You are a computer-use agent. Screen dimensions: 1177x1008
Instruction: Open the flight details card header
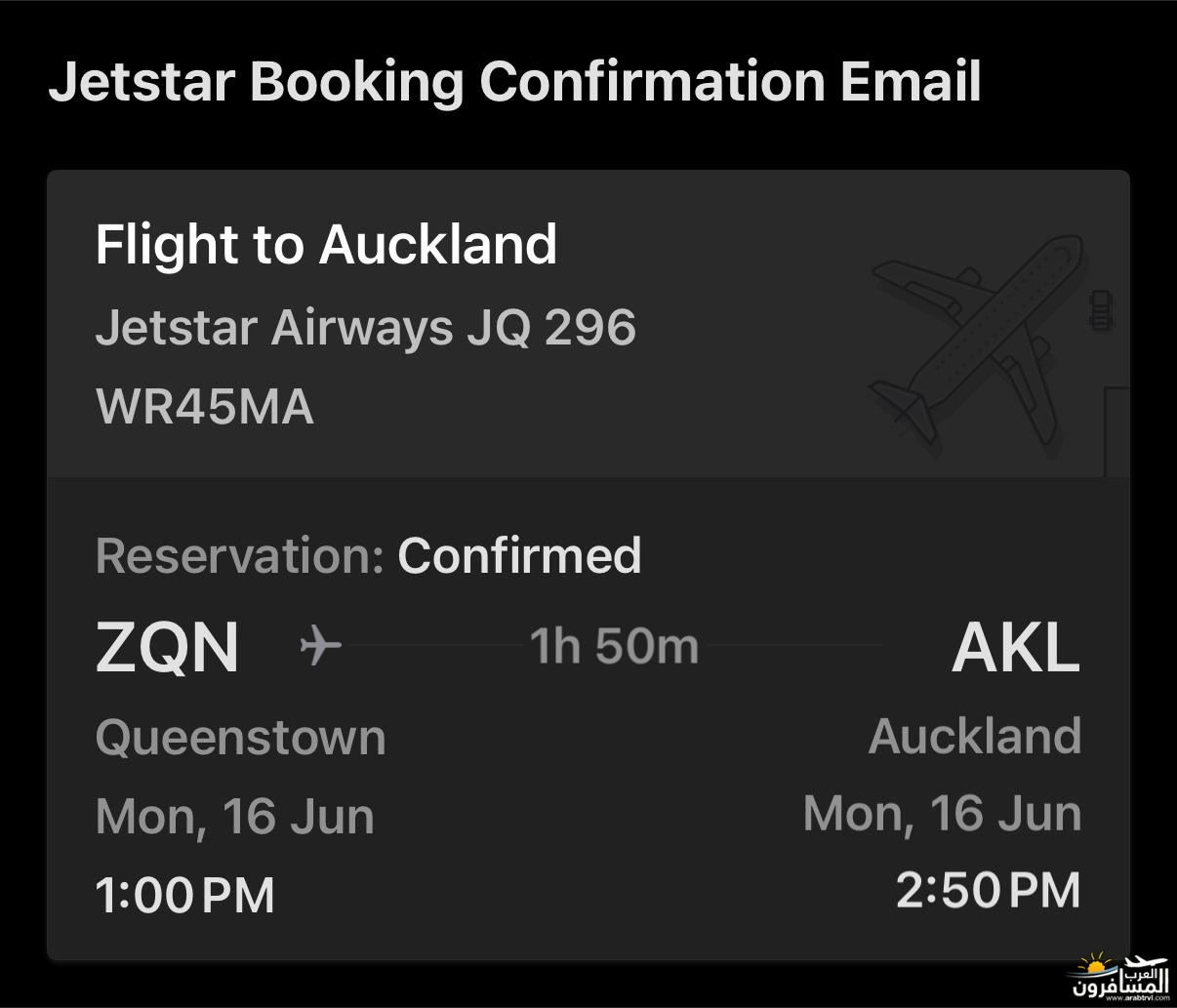[588, 324]
